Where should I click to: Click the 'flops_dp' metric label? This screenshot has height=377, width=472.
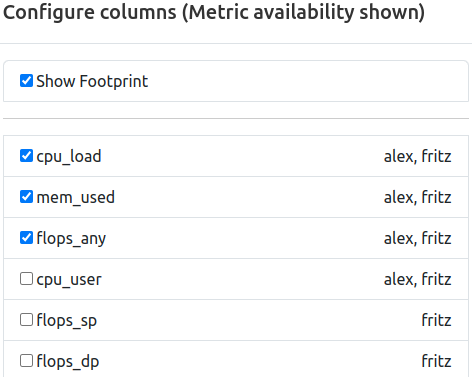(x=68, y=362)
